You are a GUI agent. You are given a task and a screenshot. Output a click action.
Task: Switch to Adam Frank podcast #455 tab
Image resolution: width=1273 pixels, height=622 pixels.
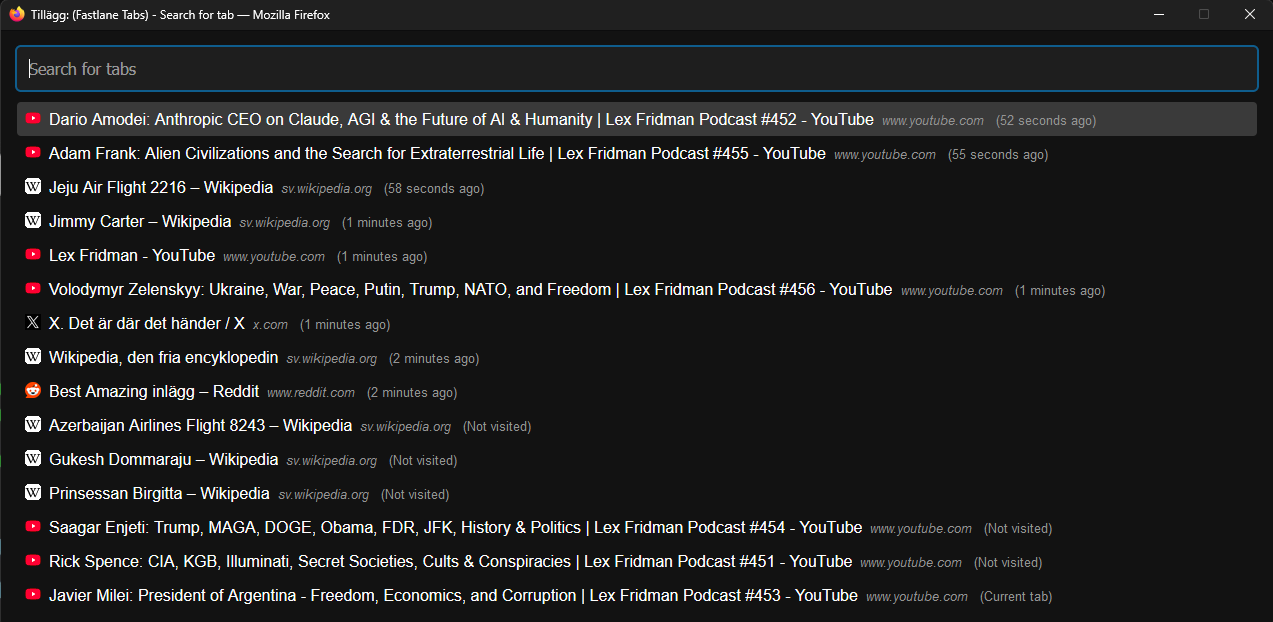[636, 153]
